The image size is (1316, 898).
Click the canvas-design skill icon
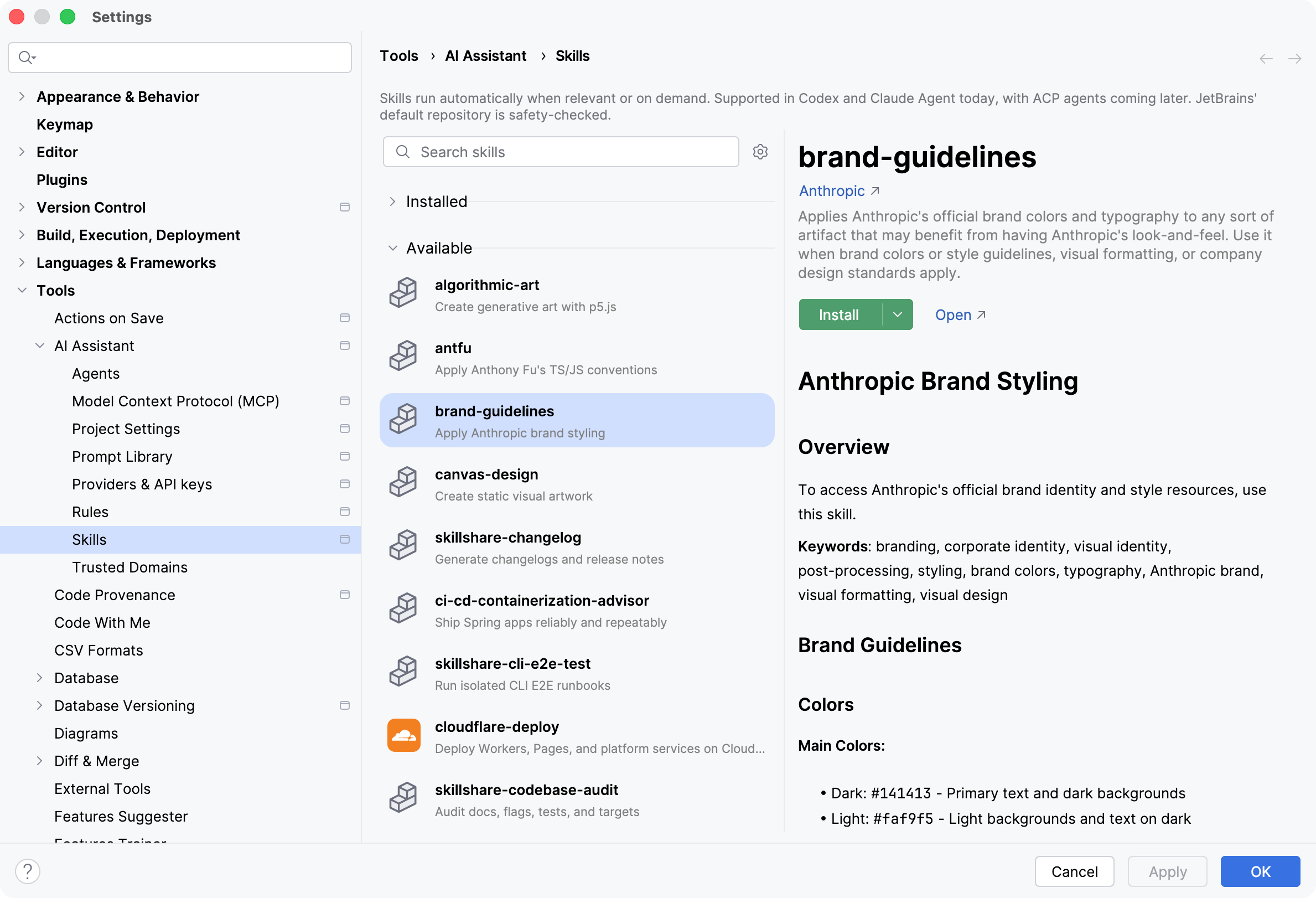click(403, 482)
